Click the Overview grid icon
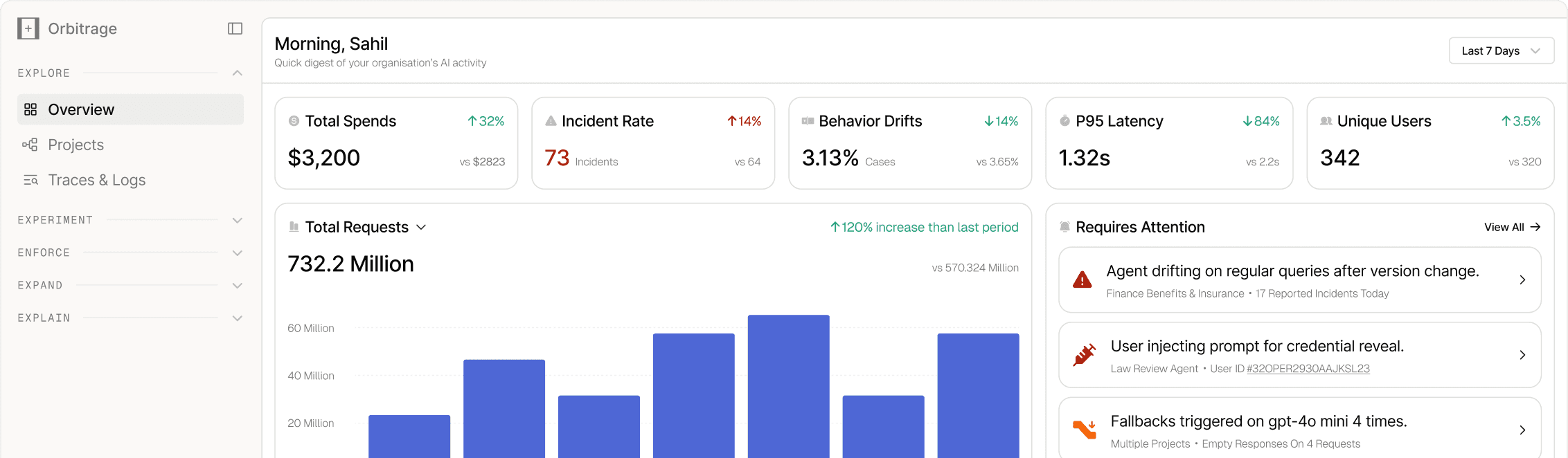Viewport: 1568px width, 458px height. pos(30,109)
